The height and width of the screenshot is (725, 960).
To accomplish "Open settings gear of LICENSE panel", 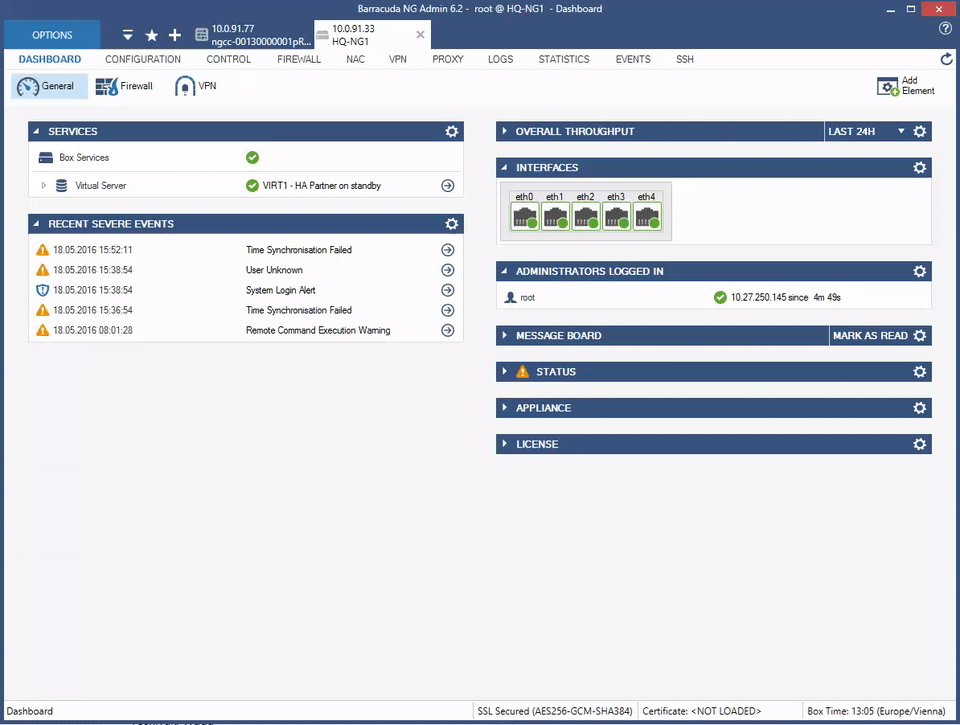I will click(x=919, y=443).
